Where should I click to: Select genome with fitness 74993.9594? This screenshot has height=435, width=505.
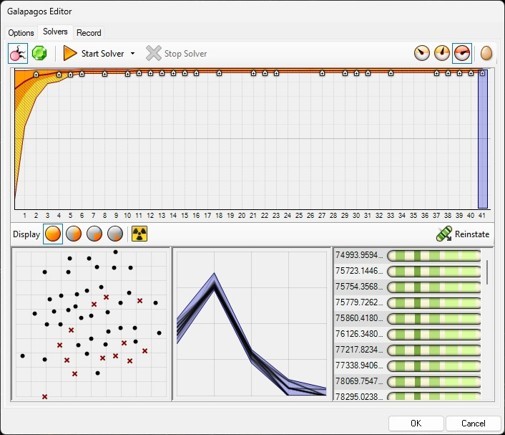click(408, 256)
